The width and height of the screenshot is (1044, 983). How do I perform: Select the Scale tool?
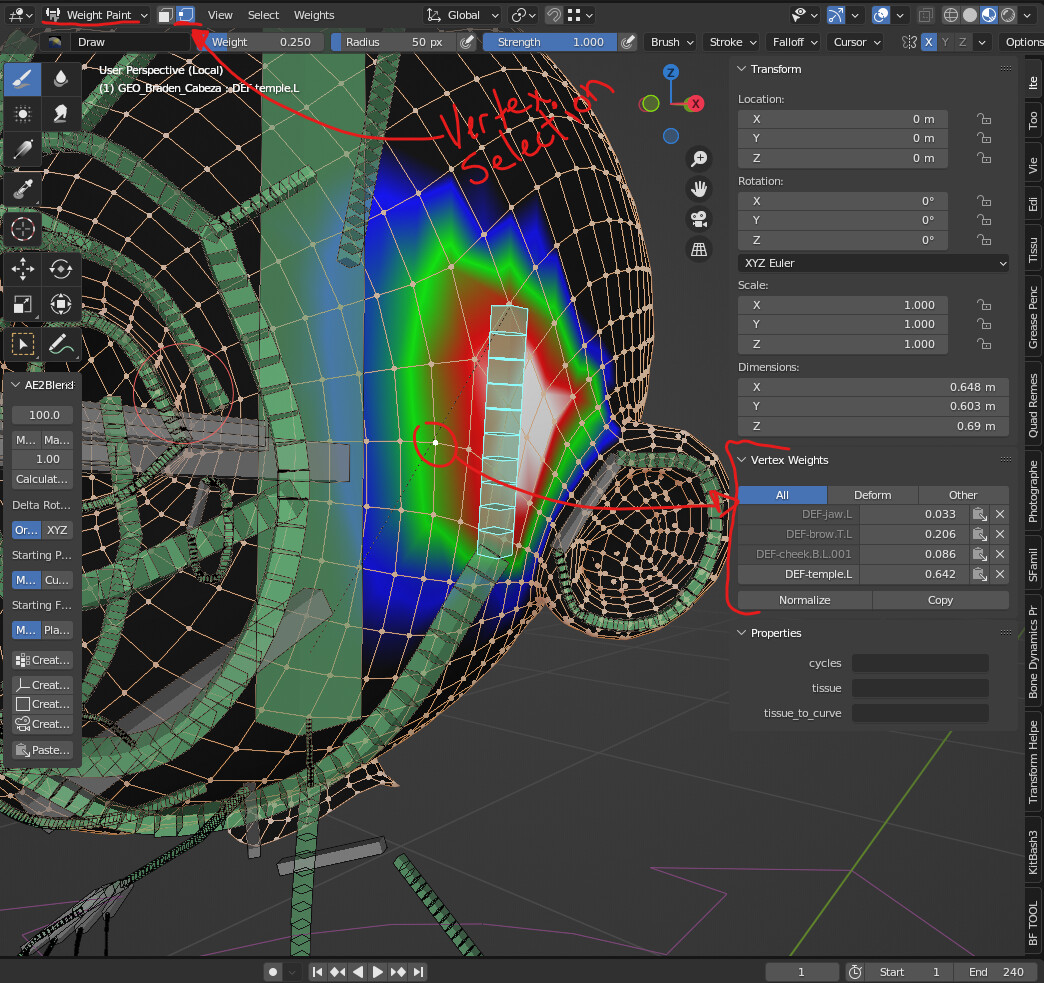23,304
